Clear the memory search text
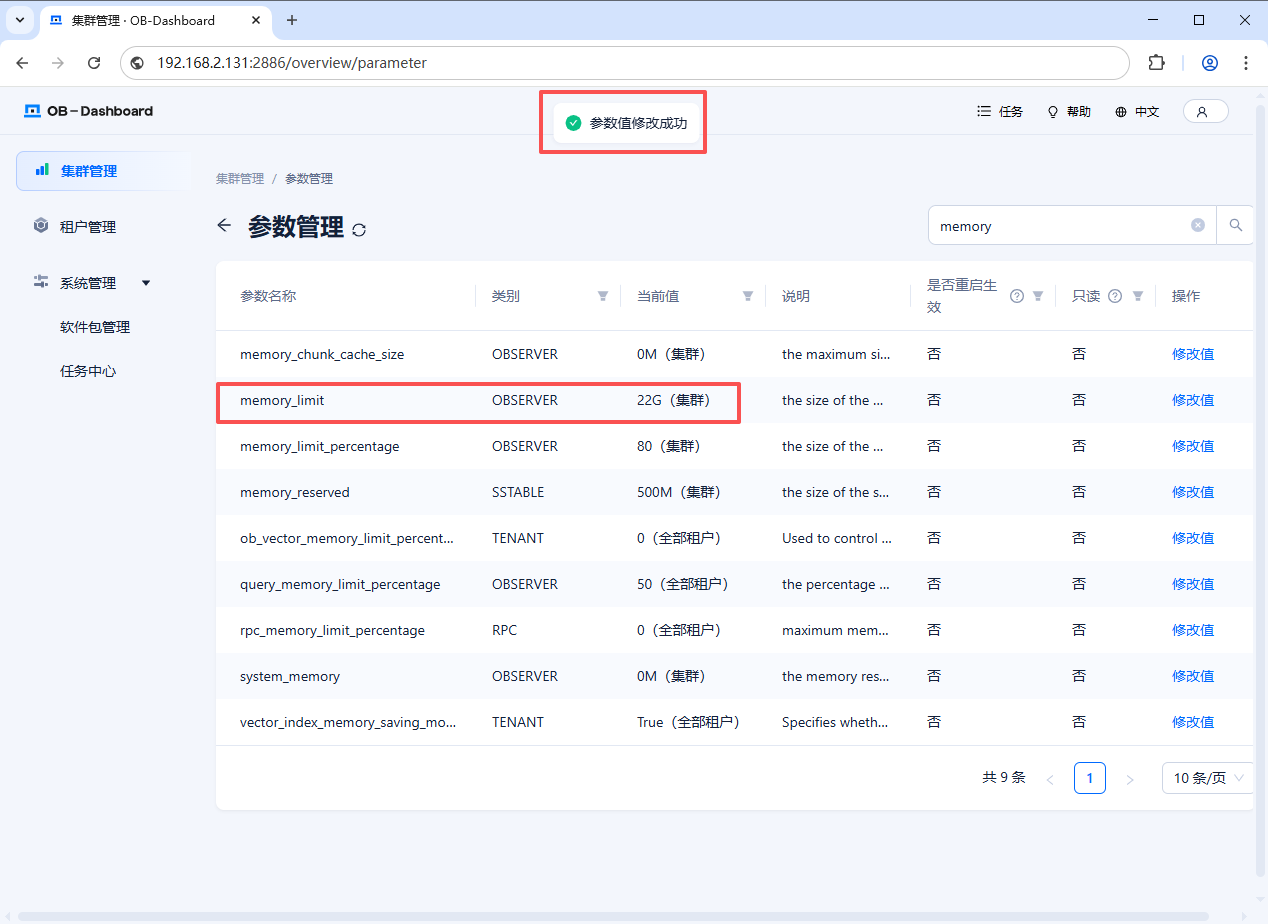1268x924 pixels. tap(1197, 226)
